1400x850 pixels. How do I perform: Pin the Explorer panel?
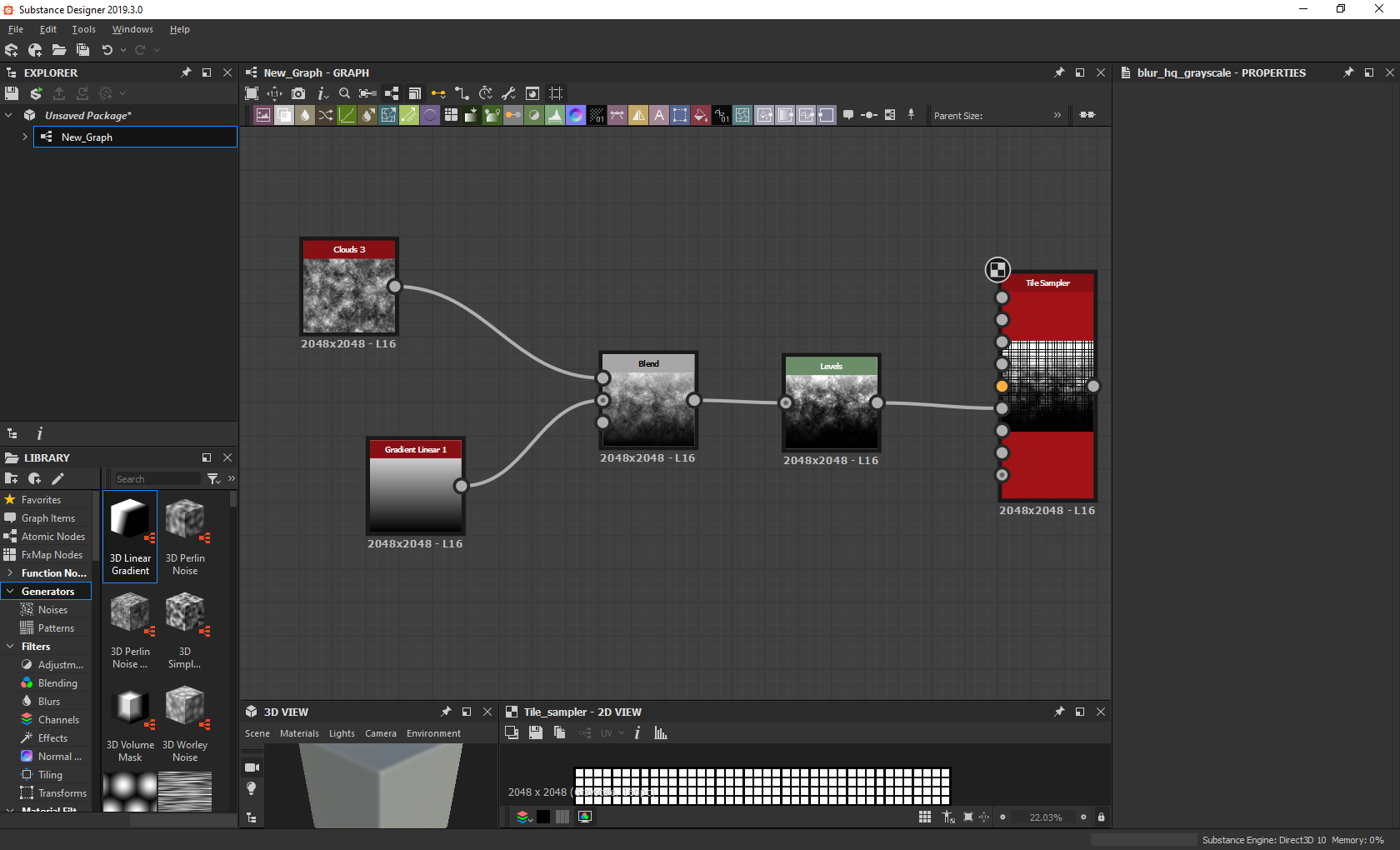tap(186, 72)
